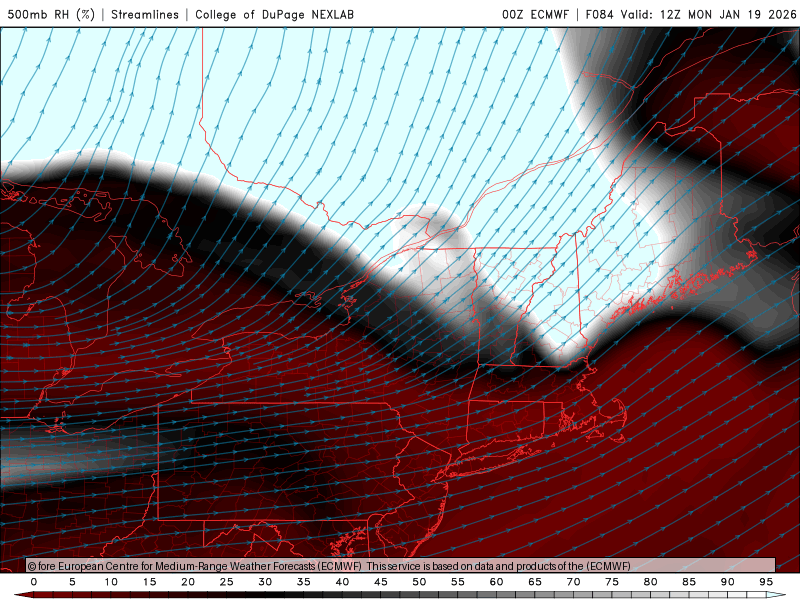This screenshot has height=600, width=800.
Task: Select the "15" color scale label
Action: (x=149, y=582)
